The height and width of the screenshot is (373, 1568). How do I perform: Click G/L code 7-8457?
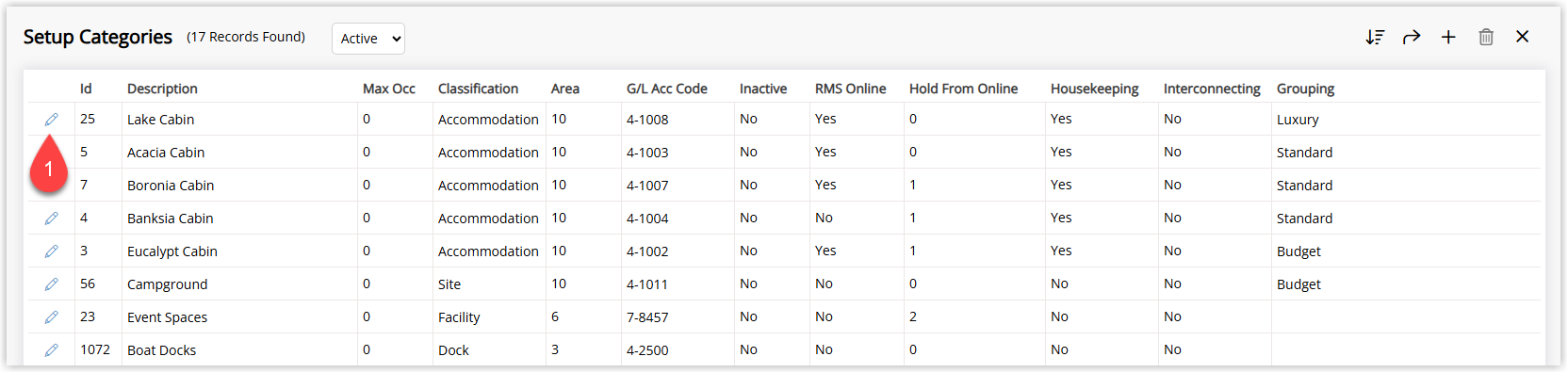[x=647, y=317]
